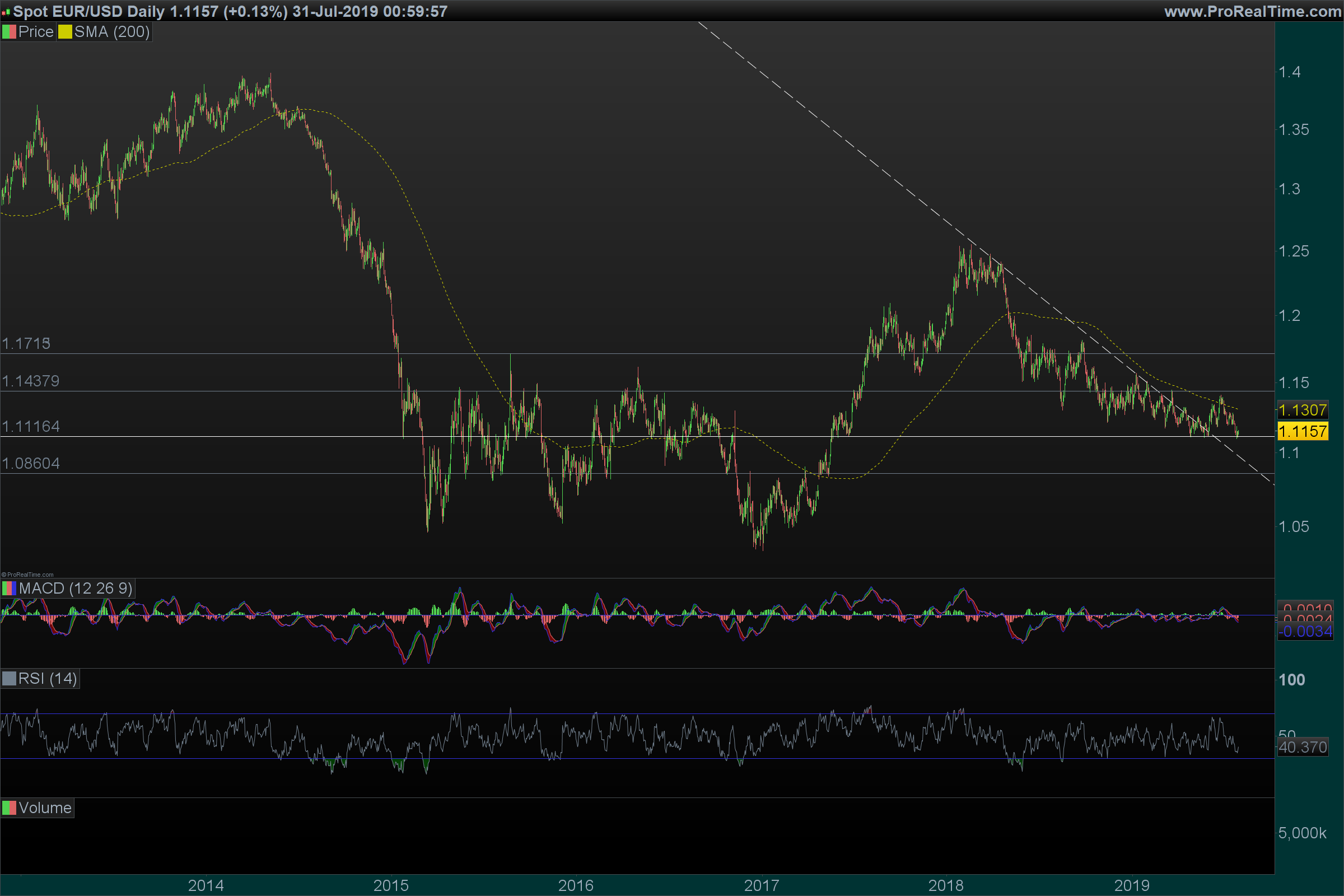Click the green-red Price legend icon
The height and width of the screenshot is (896, 1344).
(8, 32)
